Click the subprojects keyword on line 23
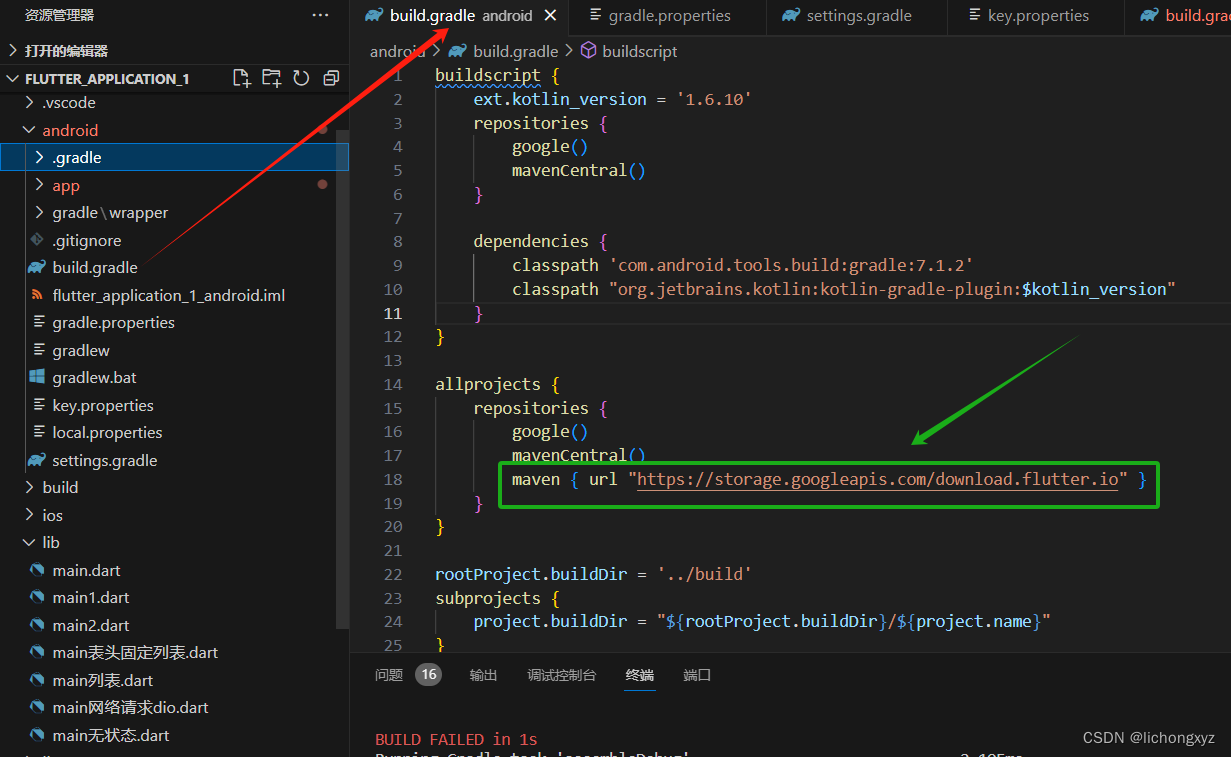Image resolution: width=1231 pixels, height=757 pixels. [x=488, y=598]
